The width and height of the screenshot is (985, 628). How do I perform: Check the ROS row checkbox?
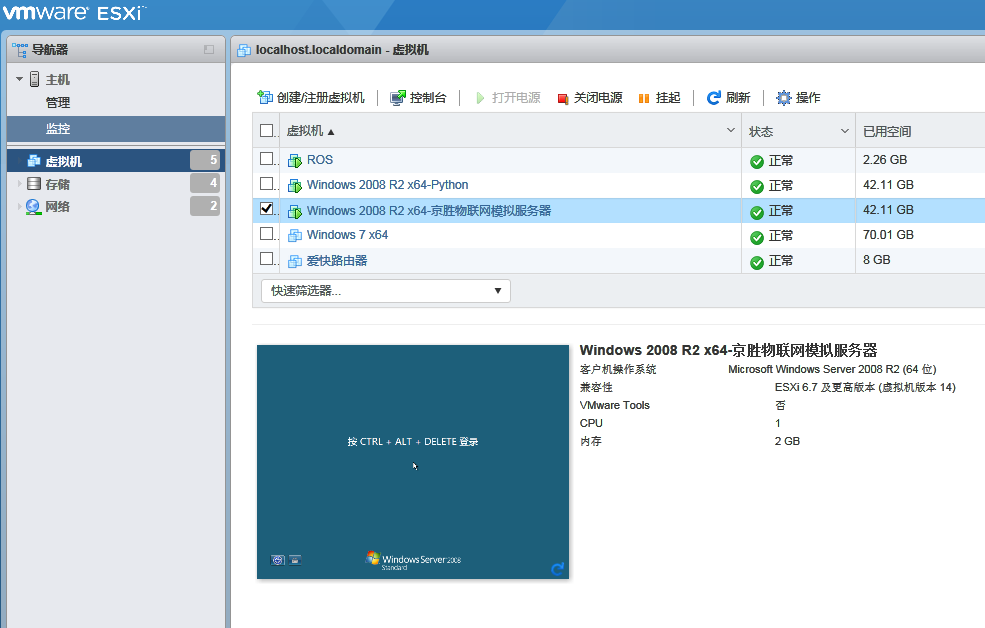coord(266,158)
